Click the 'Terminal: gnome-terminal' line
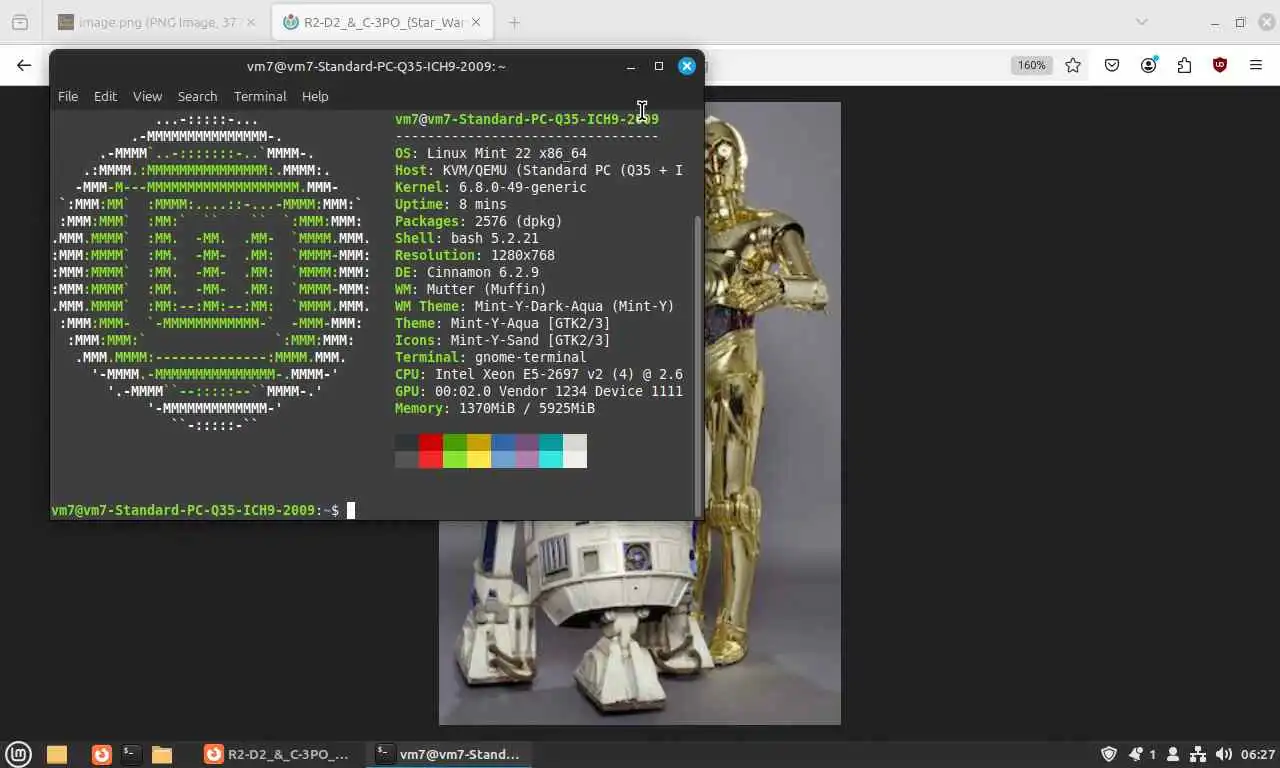The height and width of the screenshot is (768, 1280). 491,357
